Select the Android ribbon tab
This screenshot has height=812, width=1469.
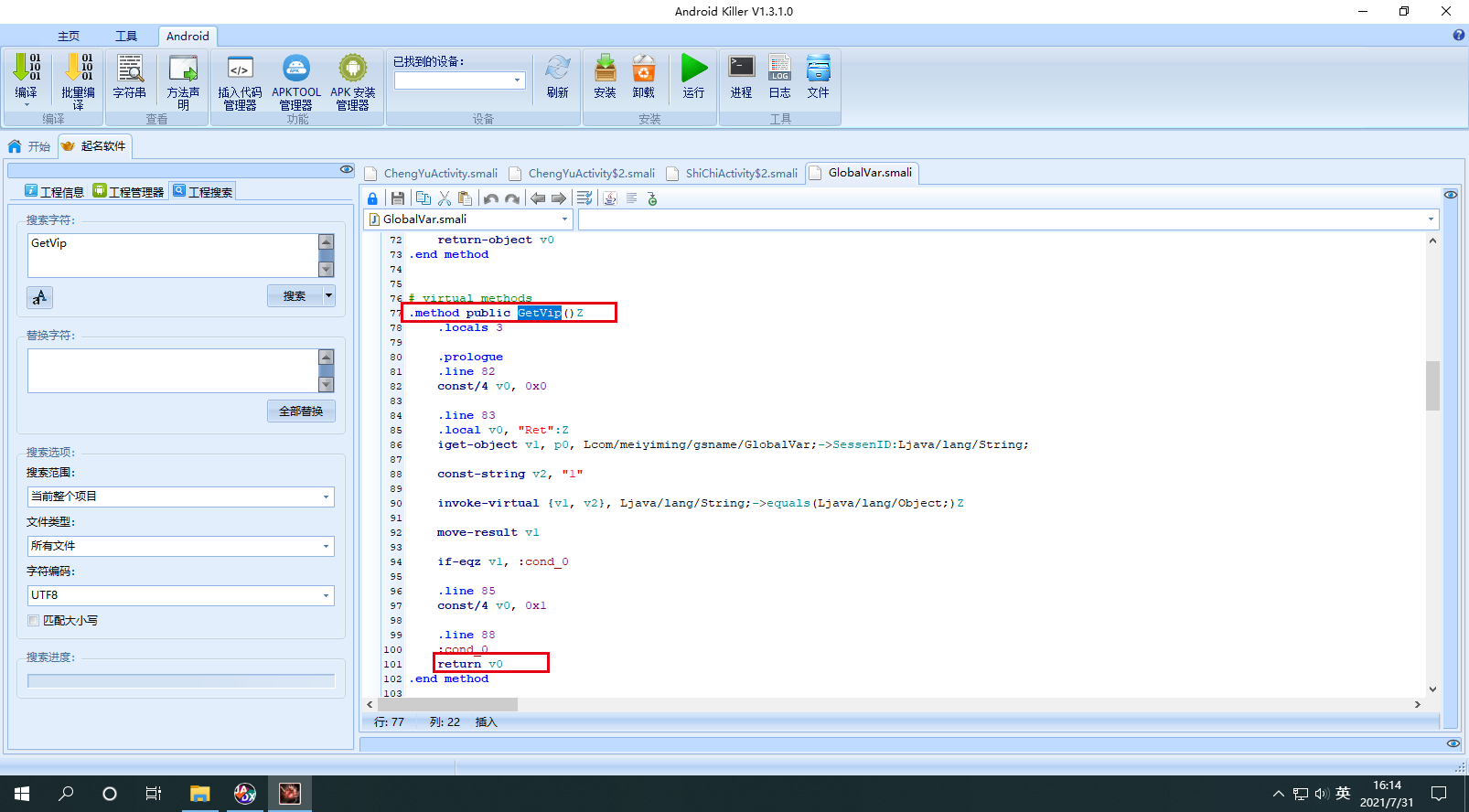point(188,37)
